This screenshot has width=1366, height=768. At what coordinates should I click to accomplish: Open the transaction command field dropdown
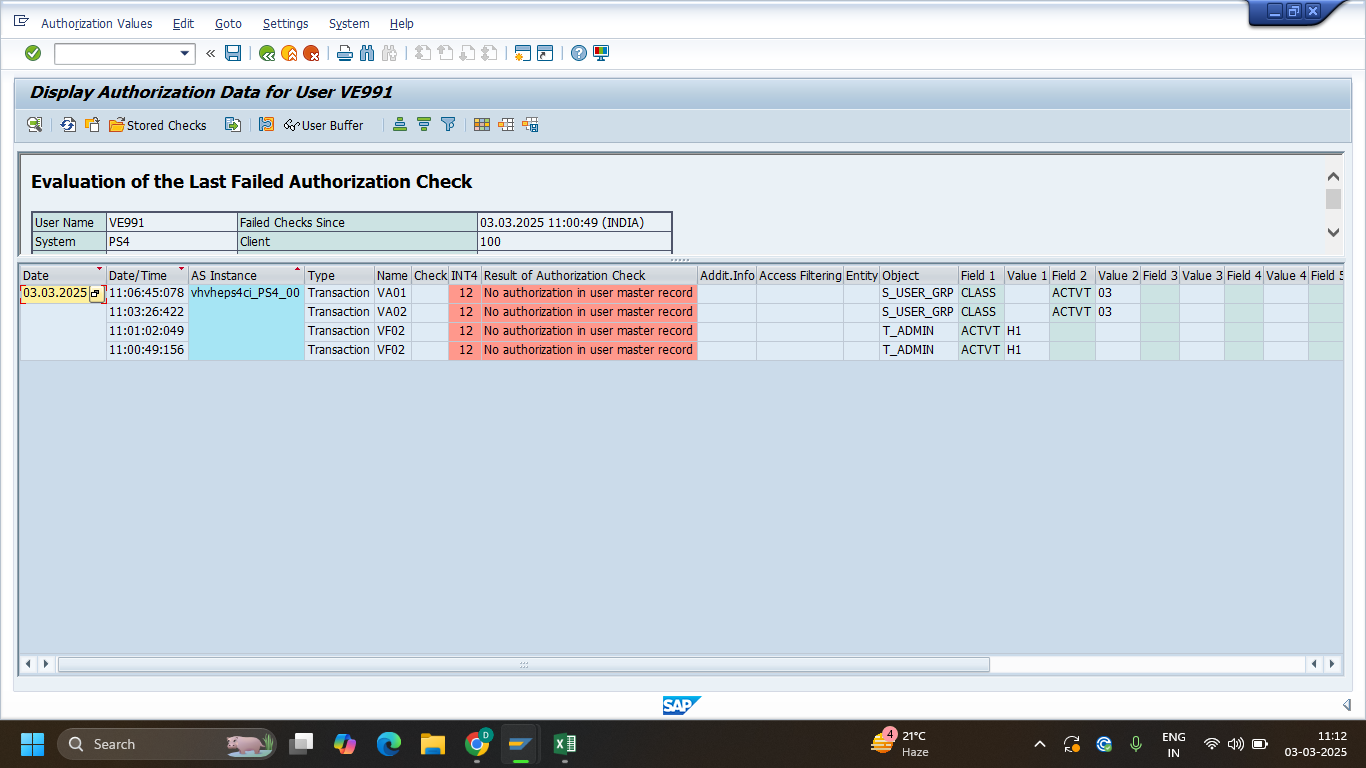[185, 54]
